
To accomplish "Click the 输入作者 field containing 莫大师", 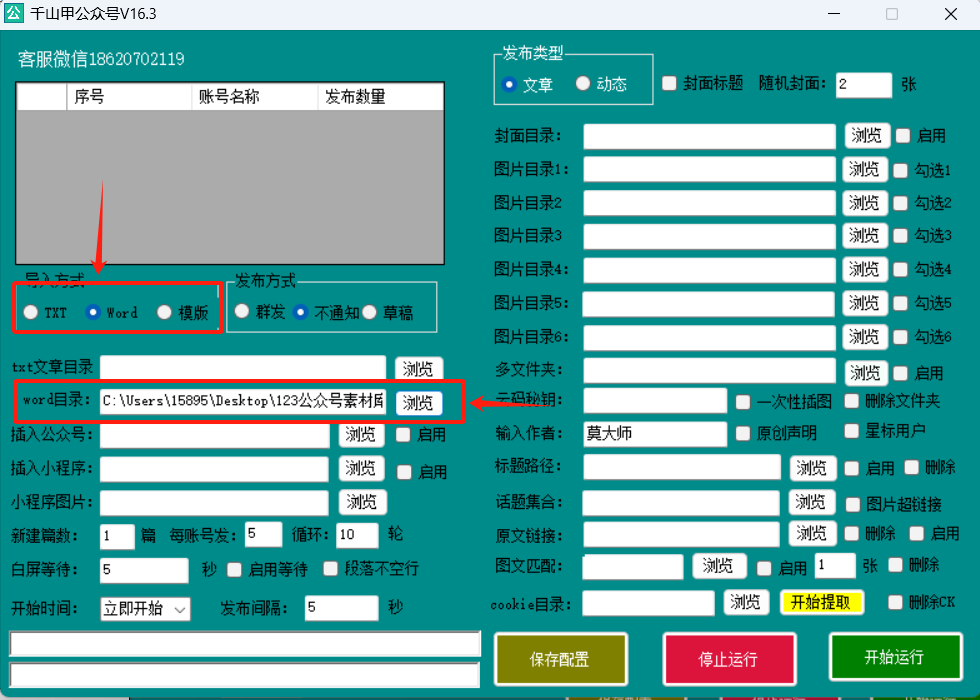I will tap(655, 434).
